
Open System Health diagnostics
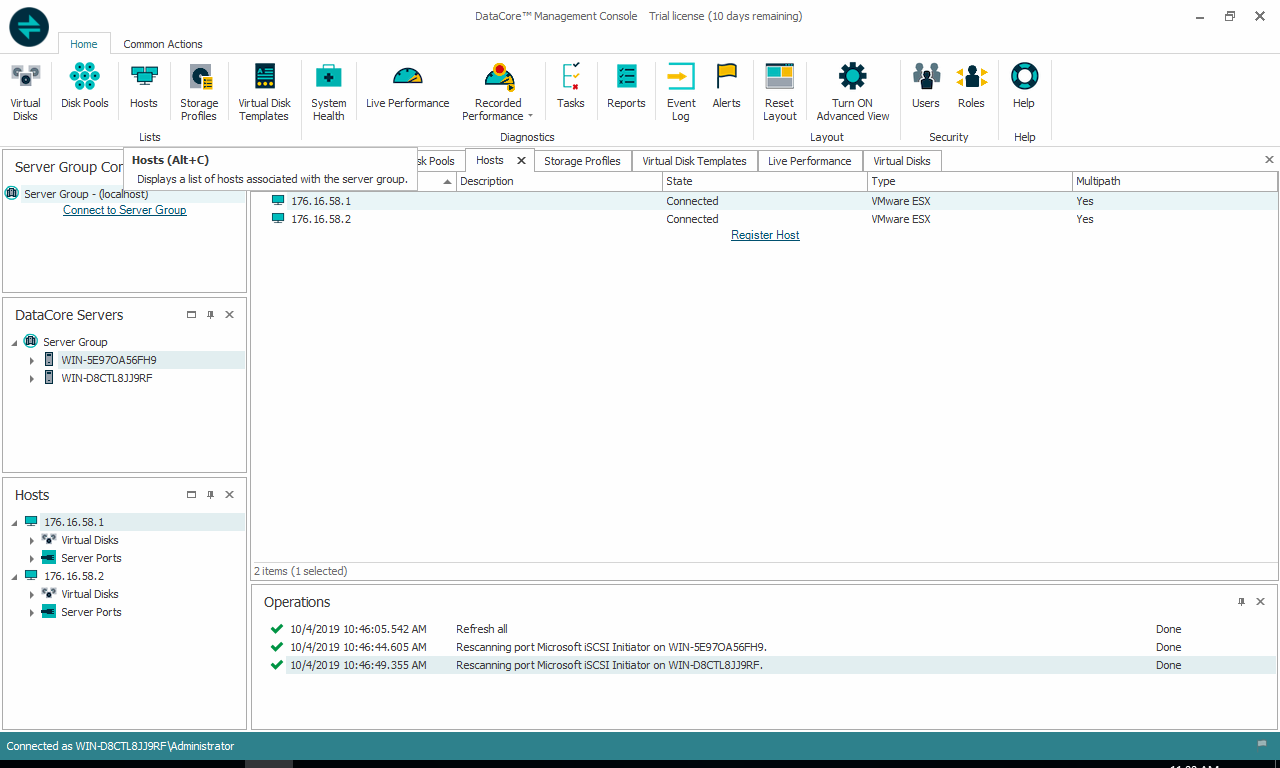329,92
